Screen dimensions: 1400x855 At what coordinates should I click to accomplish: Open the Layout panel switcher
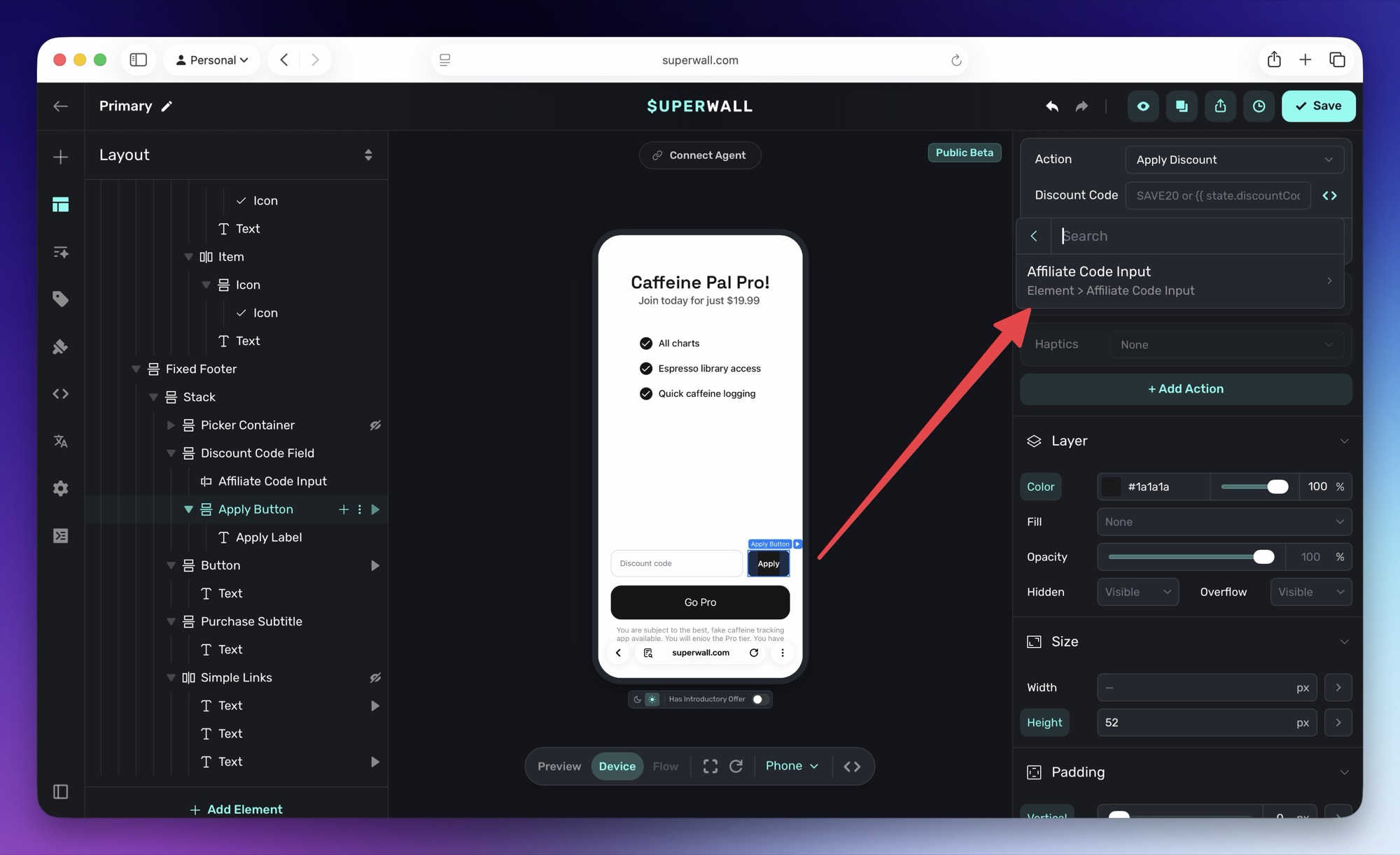(x=368, y=155)
